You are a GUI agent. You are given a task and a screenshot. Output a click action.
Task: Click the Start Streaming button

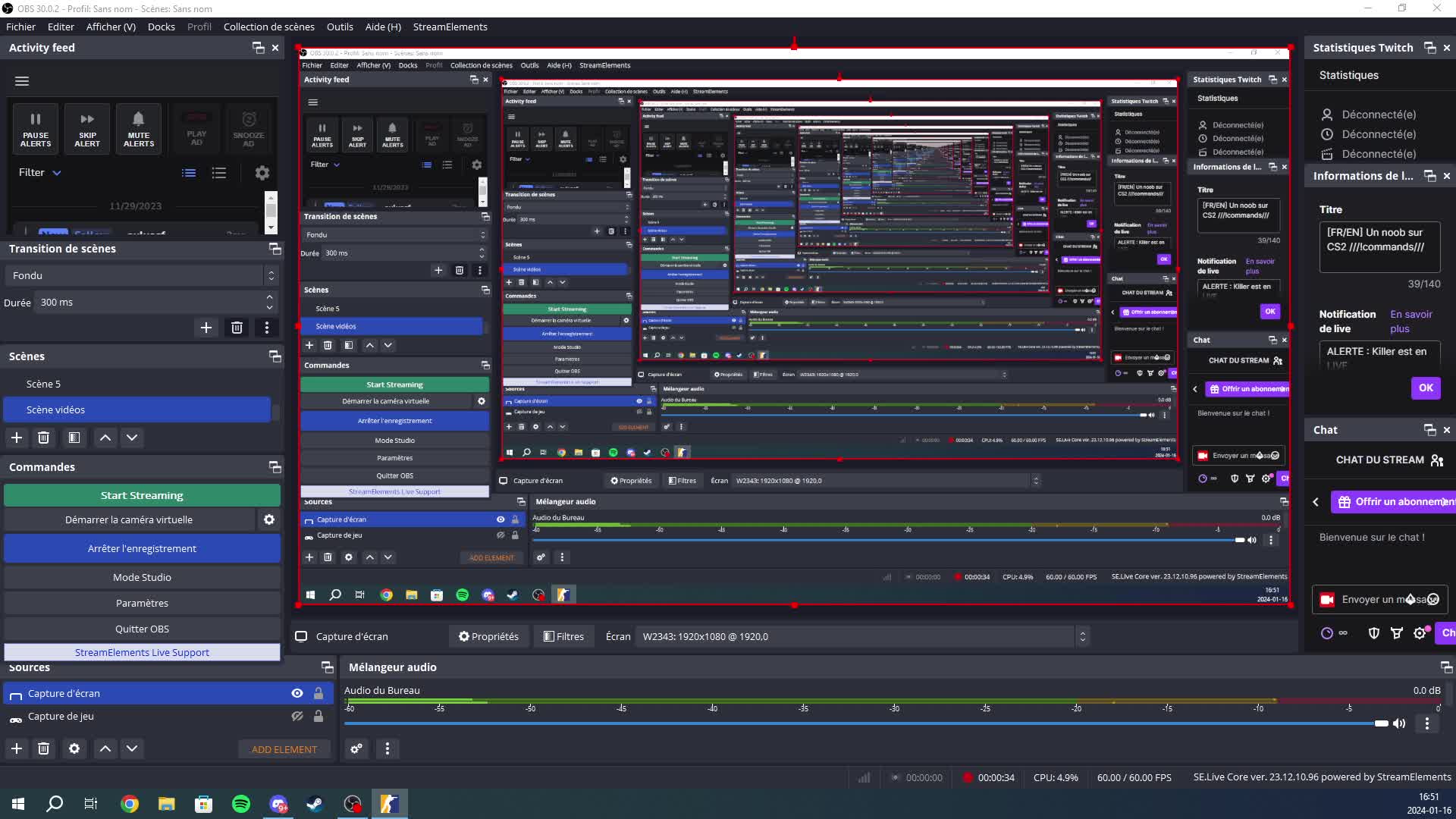[142, 496]
